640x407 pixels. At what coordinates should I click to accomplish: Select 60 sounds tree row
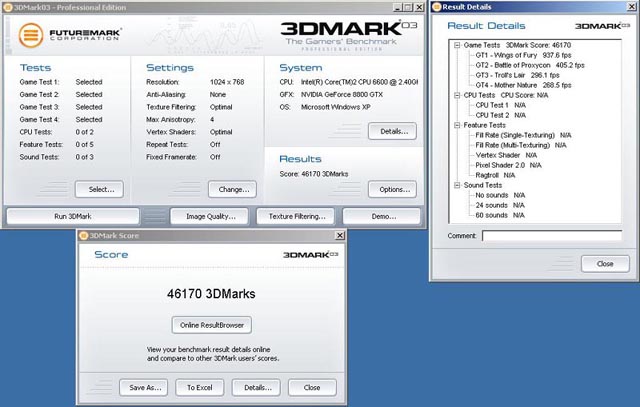tap(500, 215)
